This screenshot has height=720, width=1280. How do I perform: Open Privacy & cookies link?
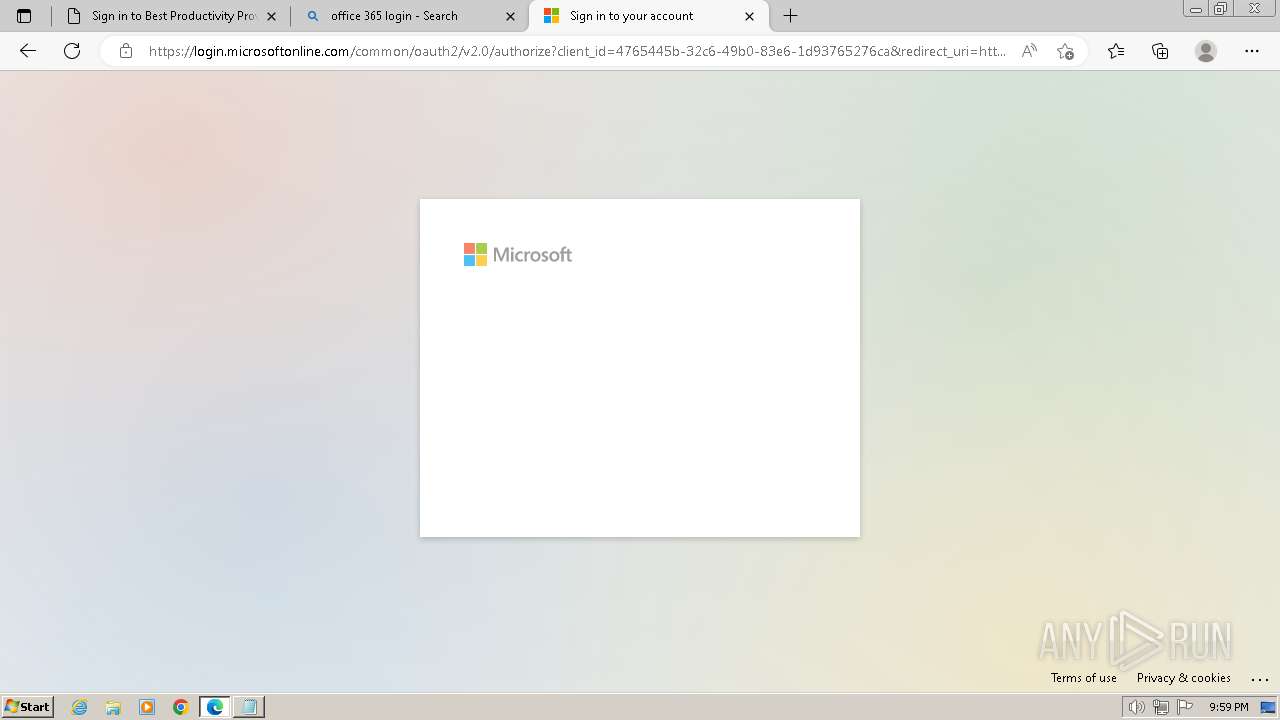click(1184, 678)
